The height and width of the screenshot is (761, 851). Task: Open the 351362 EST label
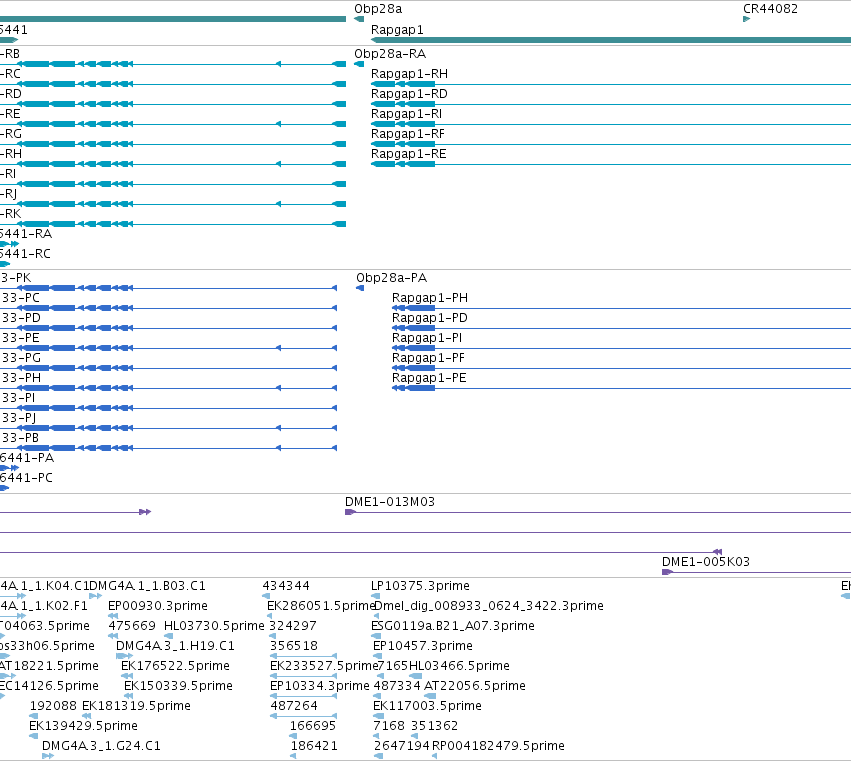(434, 727)
